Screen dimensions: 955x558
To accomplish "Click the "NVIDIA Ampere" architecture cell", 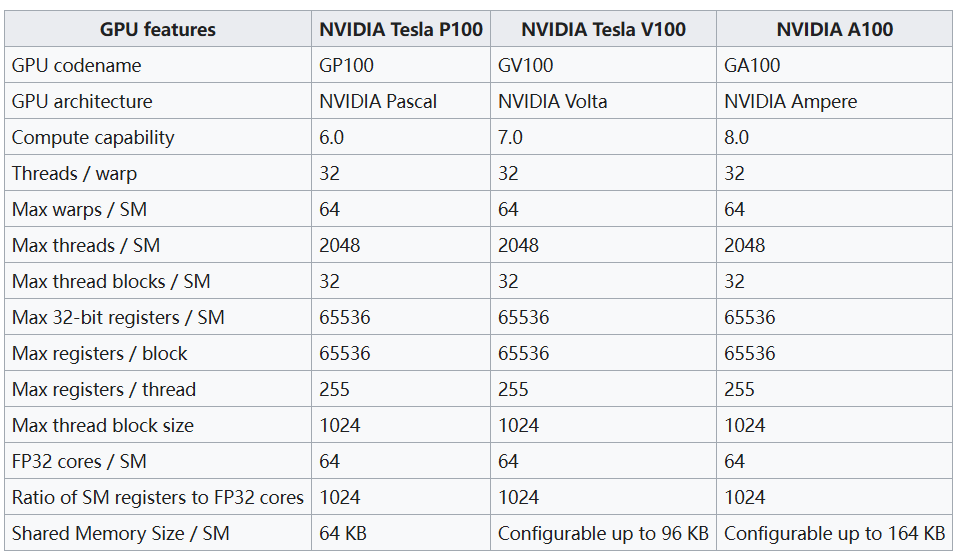I will coord(790,101).
